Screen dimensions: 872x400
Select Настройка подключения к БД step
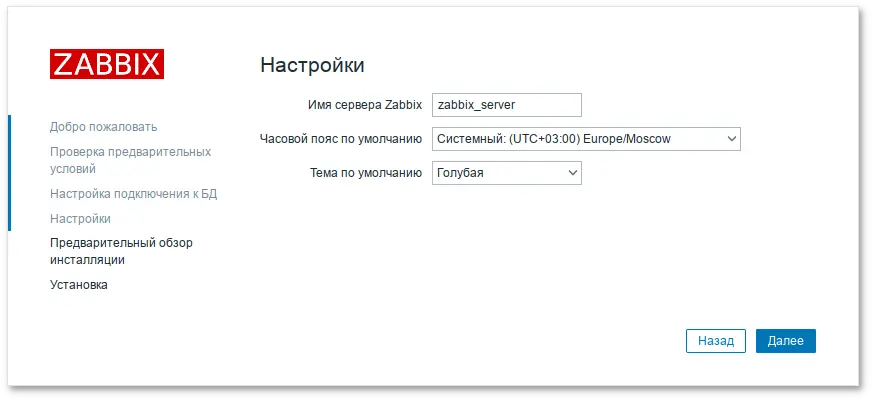pos(133,194)
